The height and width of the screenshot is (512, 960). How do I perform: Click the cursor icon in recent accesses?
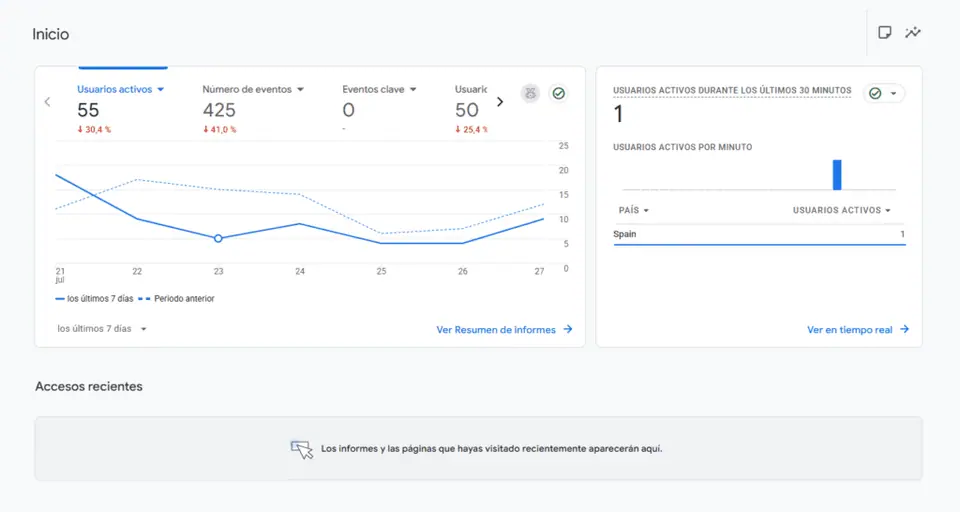(301, 449)
